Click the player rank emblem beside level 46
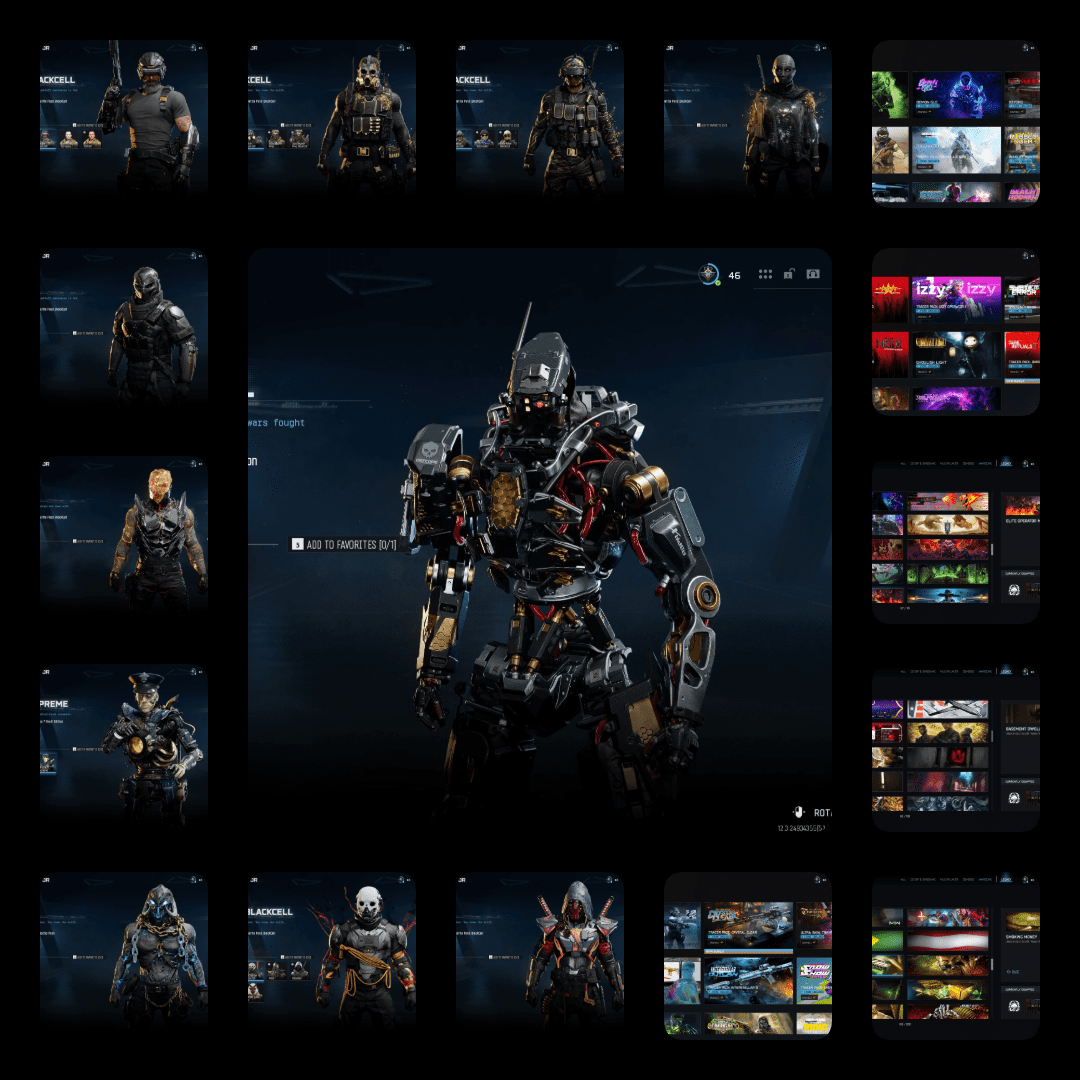This screenshot has height=1080, width=1080. pos(708,274)
